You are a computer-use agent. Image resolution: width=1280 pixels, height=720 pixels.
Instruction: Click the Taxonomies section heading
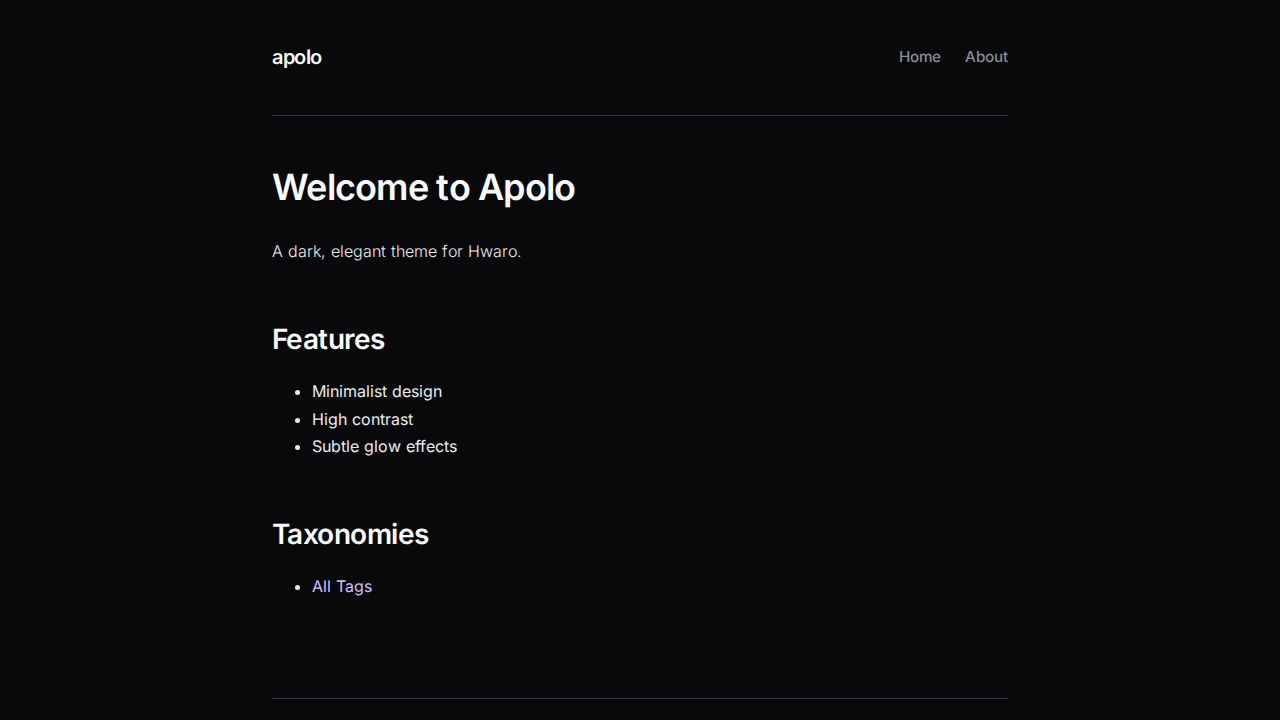coord(350,534)
